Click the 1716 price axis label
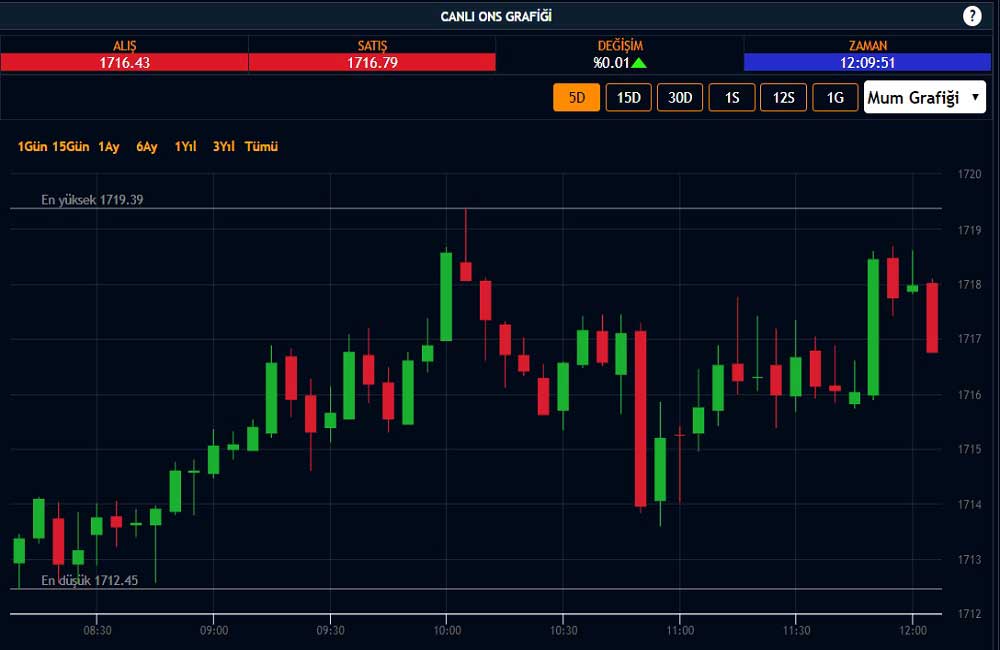Screen dimensions: 1000x650 coord(969,395)
